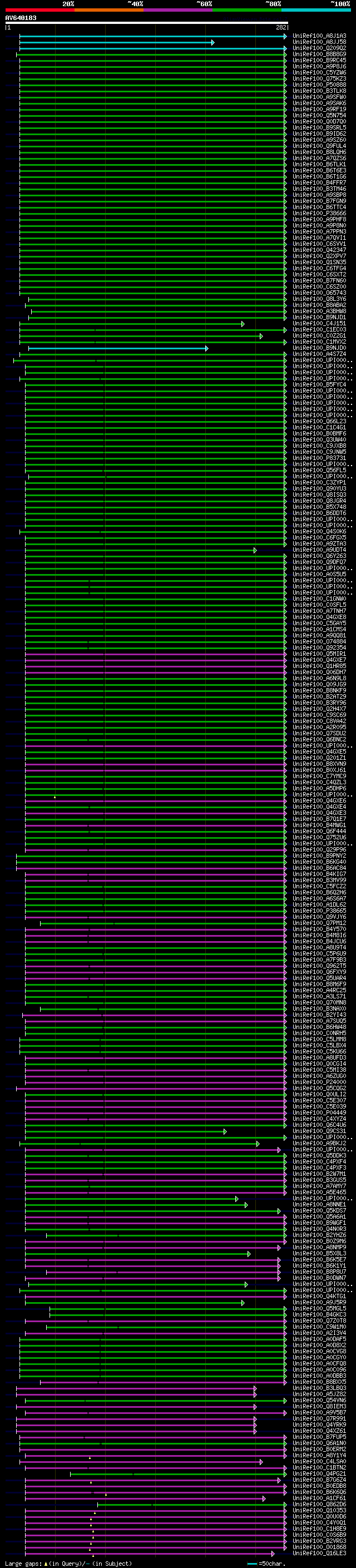Click the UniRef100_C0Z2G1 label

pyautogui.click(x=319, y=336)
